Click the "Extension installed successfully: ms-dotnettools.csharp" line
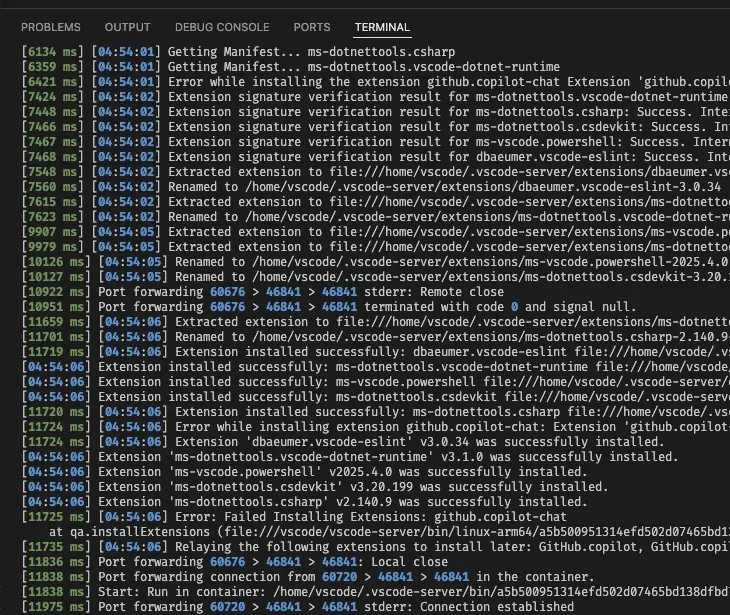730x615 pixels. (x=376, y=412)
